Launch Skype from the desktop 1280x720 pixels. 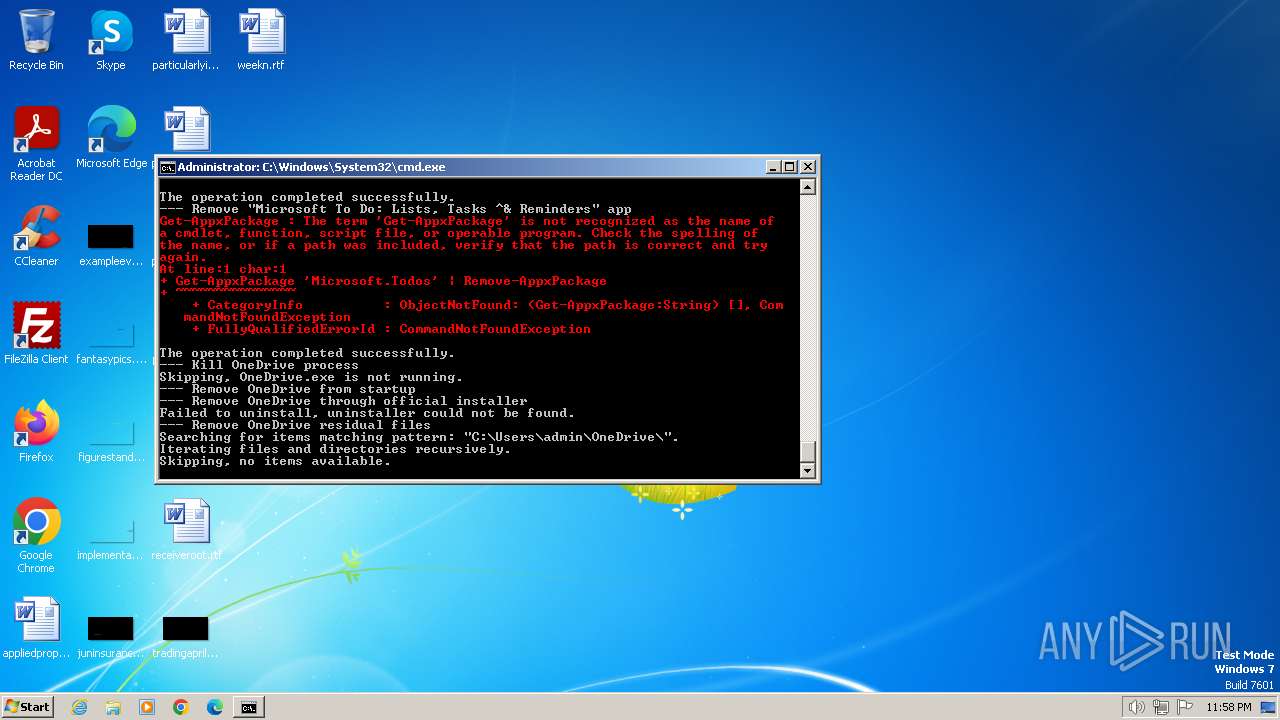(110, 40)
